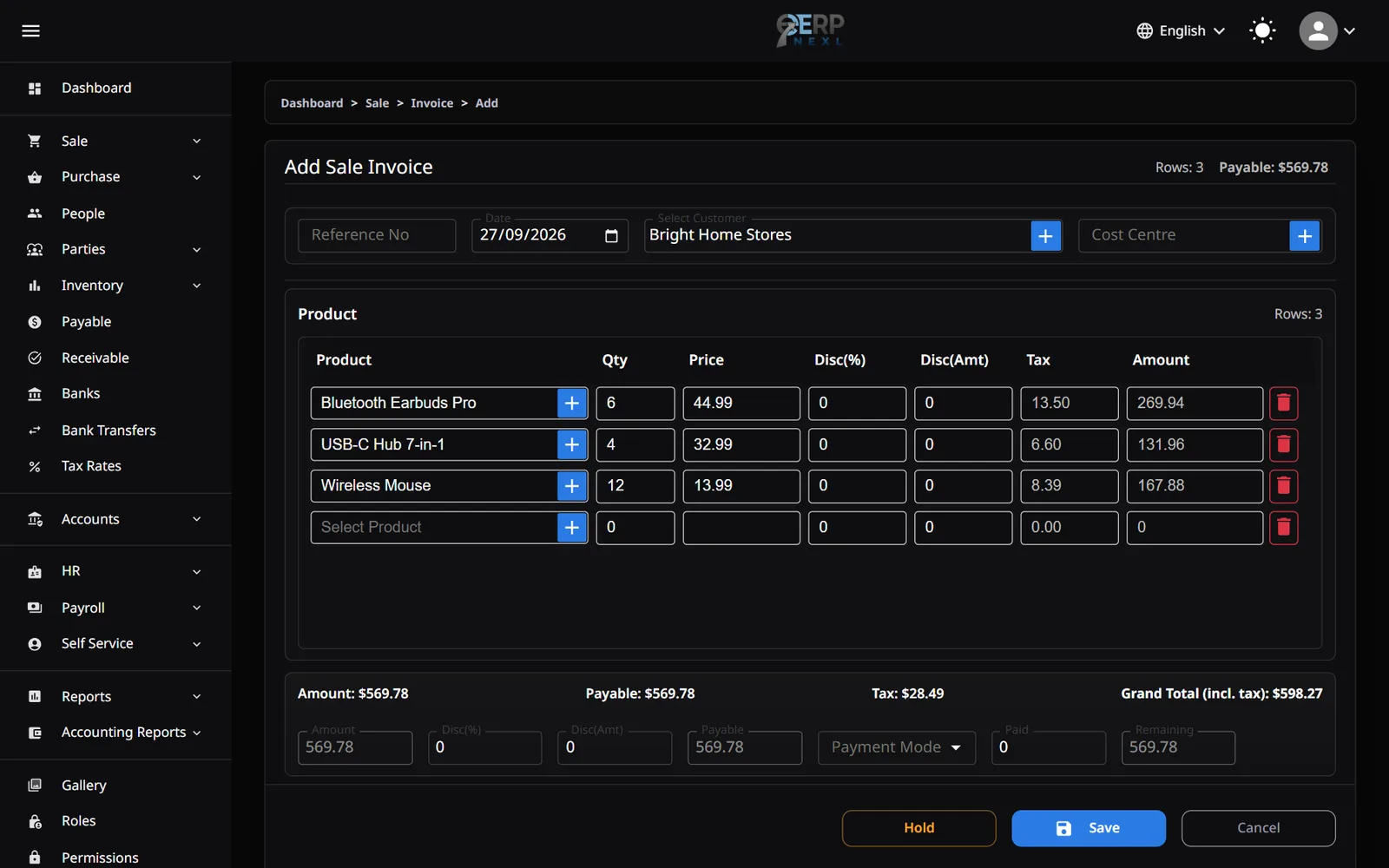Edit price 44.99 for Bluetooth Earbuds
The width and height of the screenshot is (1389, 868).
pyautogui.click(x=741, y=404)
